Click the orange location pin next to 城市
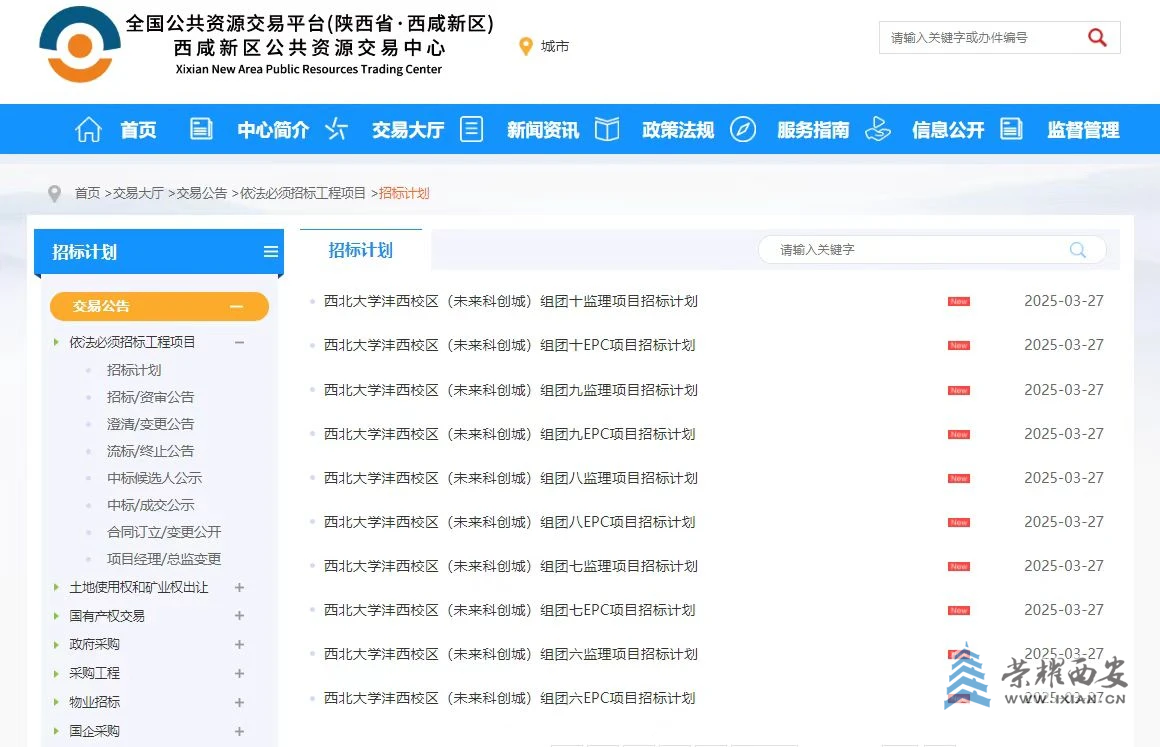Image resolution: width=1160 pixels, height=747 pixels. [x=526, y=47]
